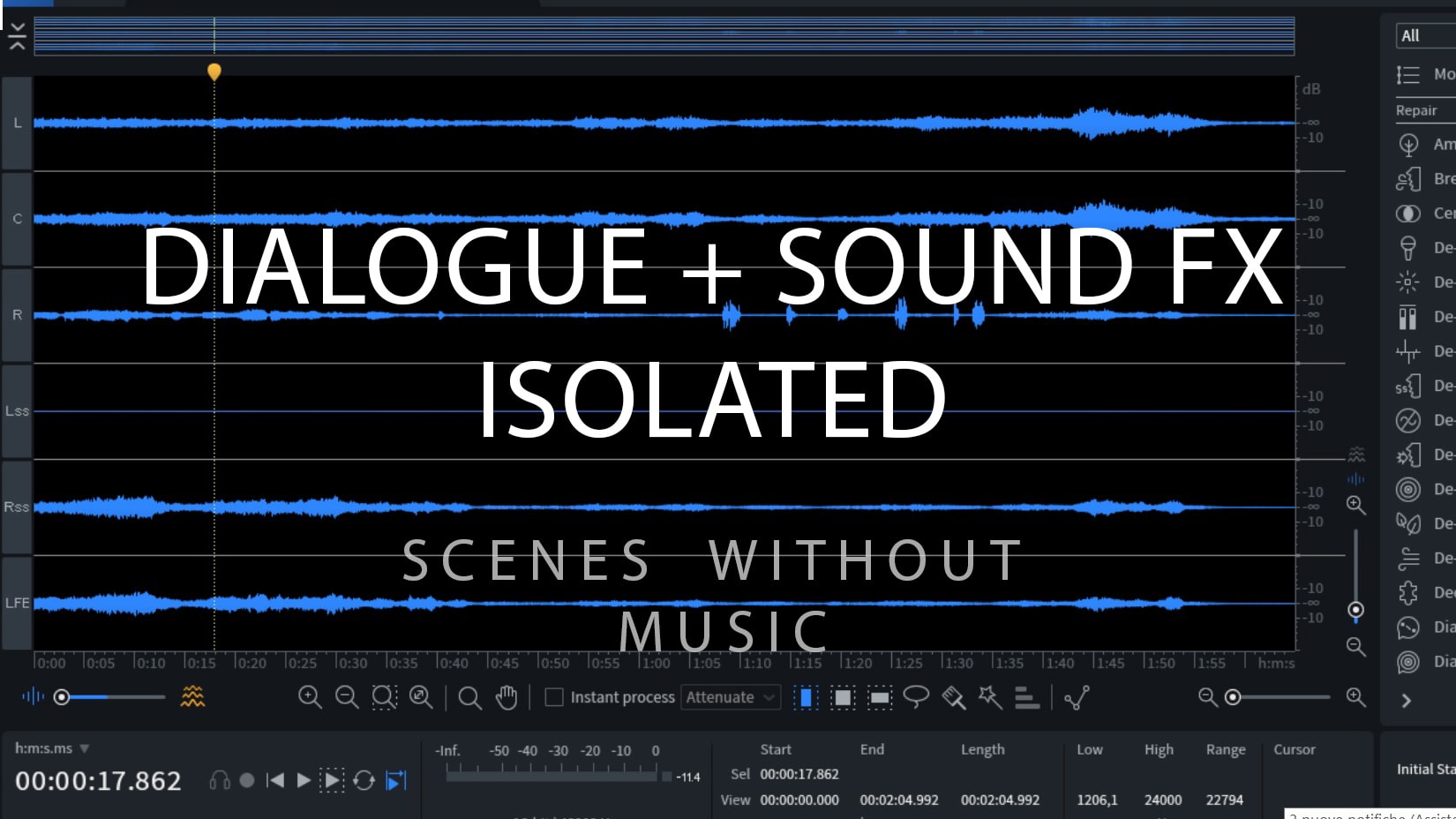Open the De-hum module

tap(1408, 420)
